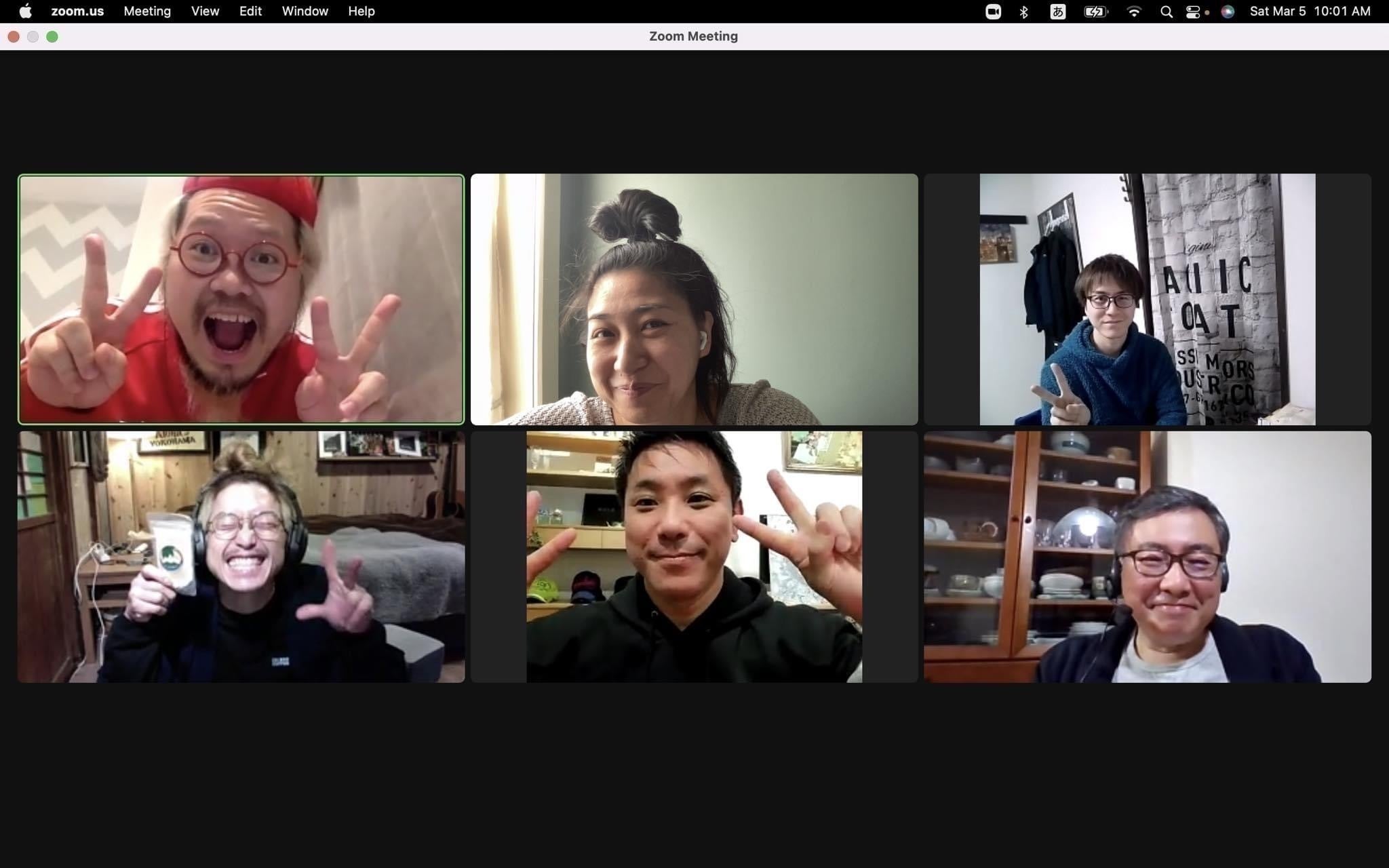
Task: Open the View menu
Action: (x=205, y=12)
